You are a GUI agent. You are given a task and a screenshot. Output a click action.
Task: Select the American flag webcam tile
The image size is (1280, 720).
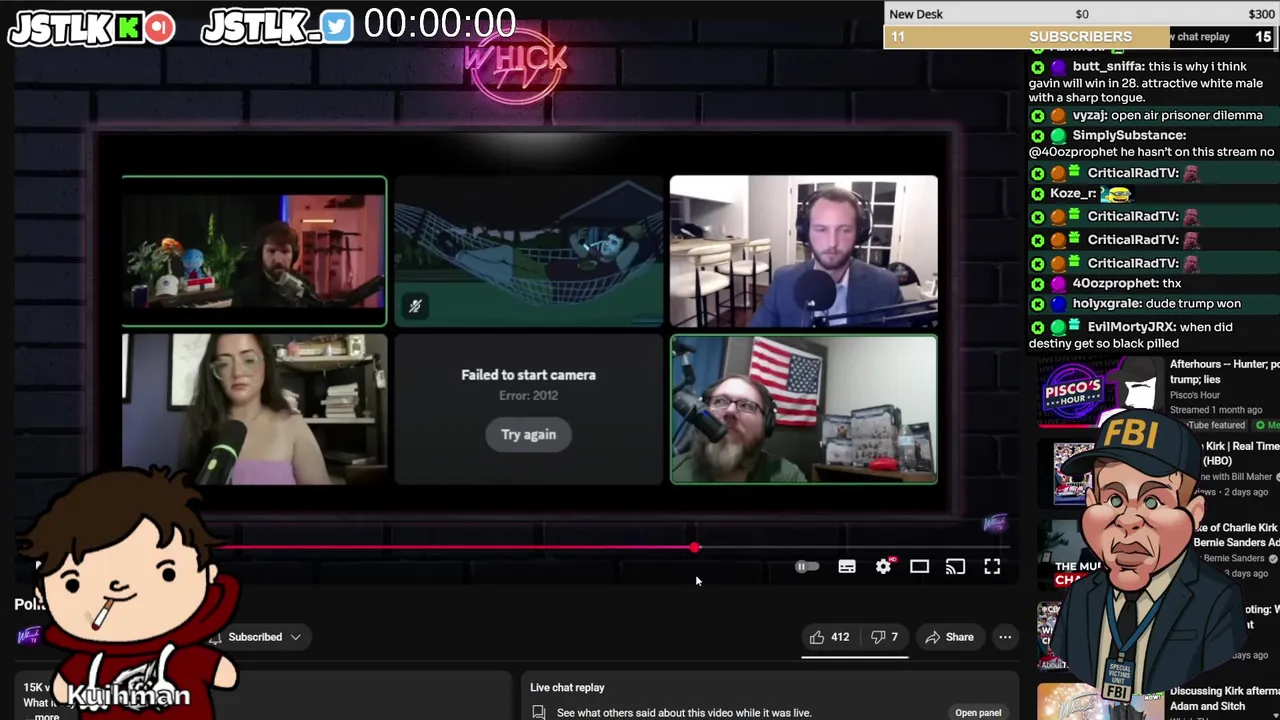coord(804,409)
